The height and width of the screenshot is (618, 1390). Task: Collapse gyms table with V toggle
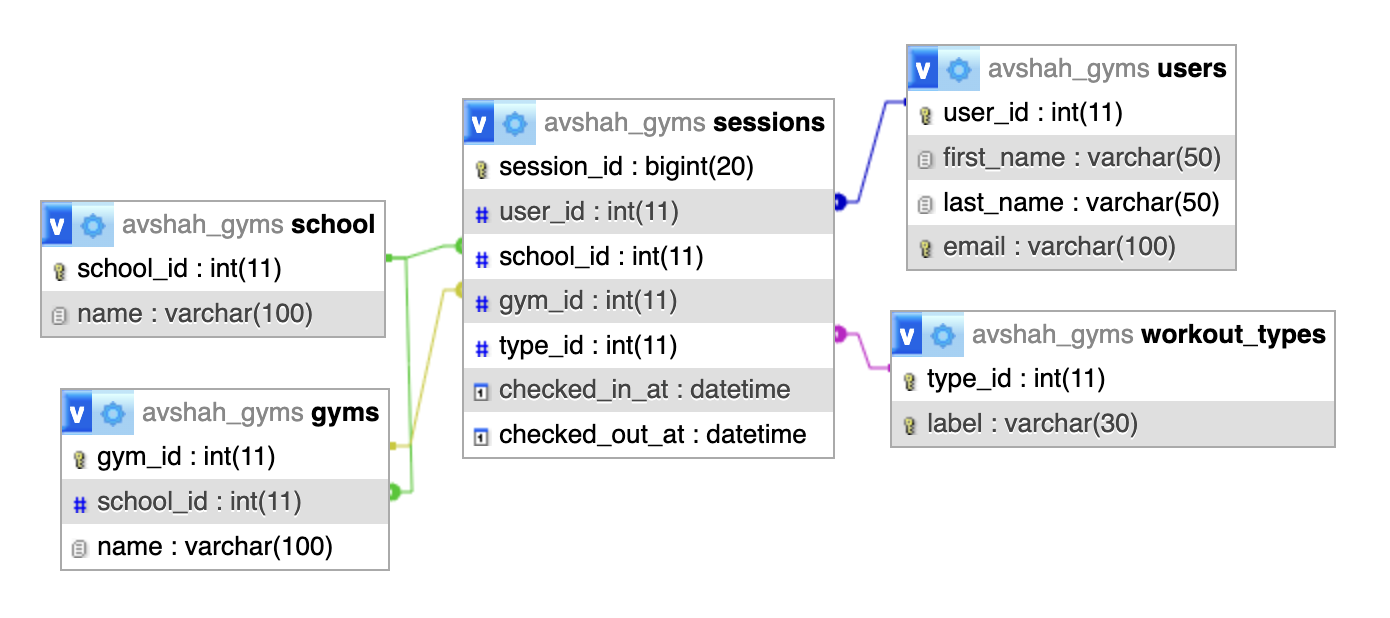point(78,413)
